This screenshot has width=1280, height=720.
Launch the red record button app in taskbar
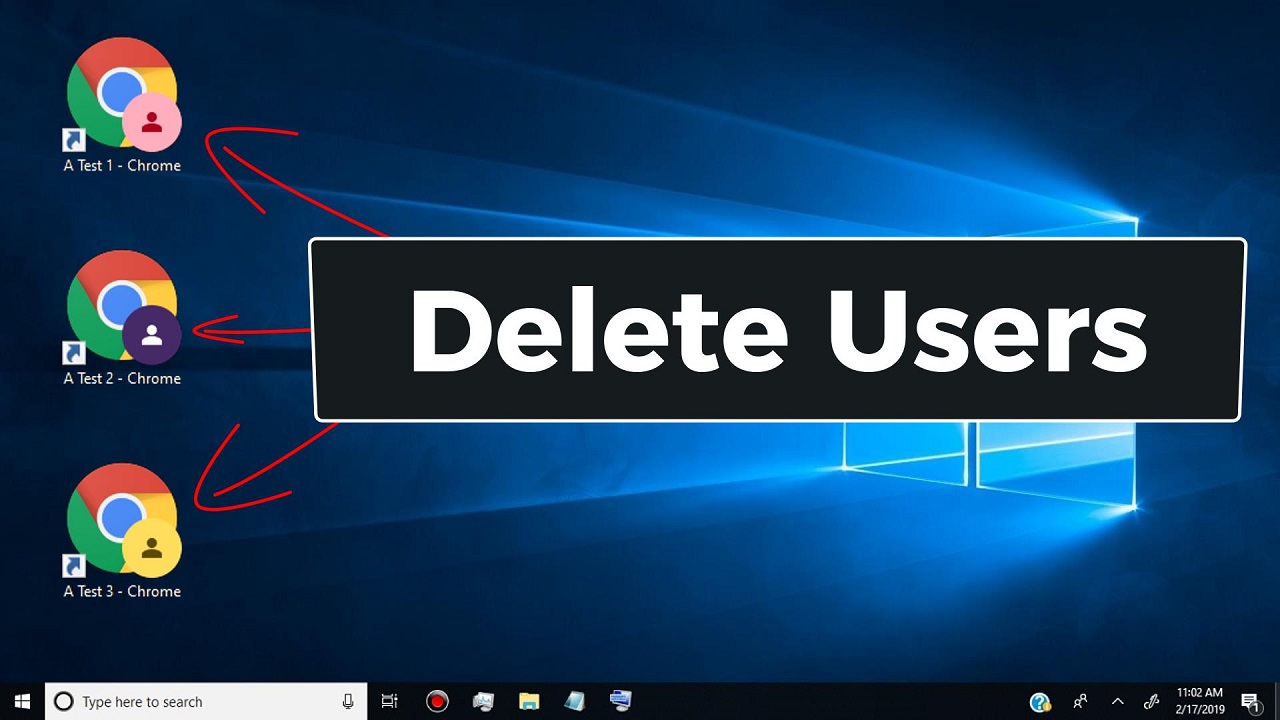click(437, 702)
